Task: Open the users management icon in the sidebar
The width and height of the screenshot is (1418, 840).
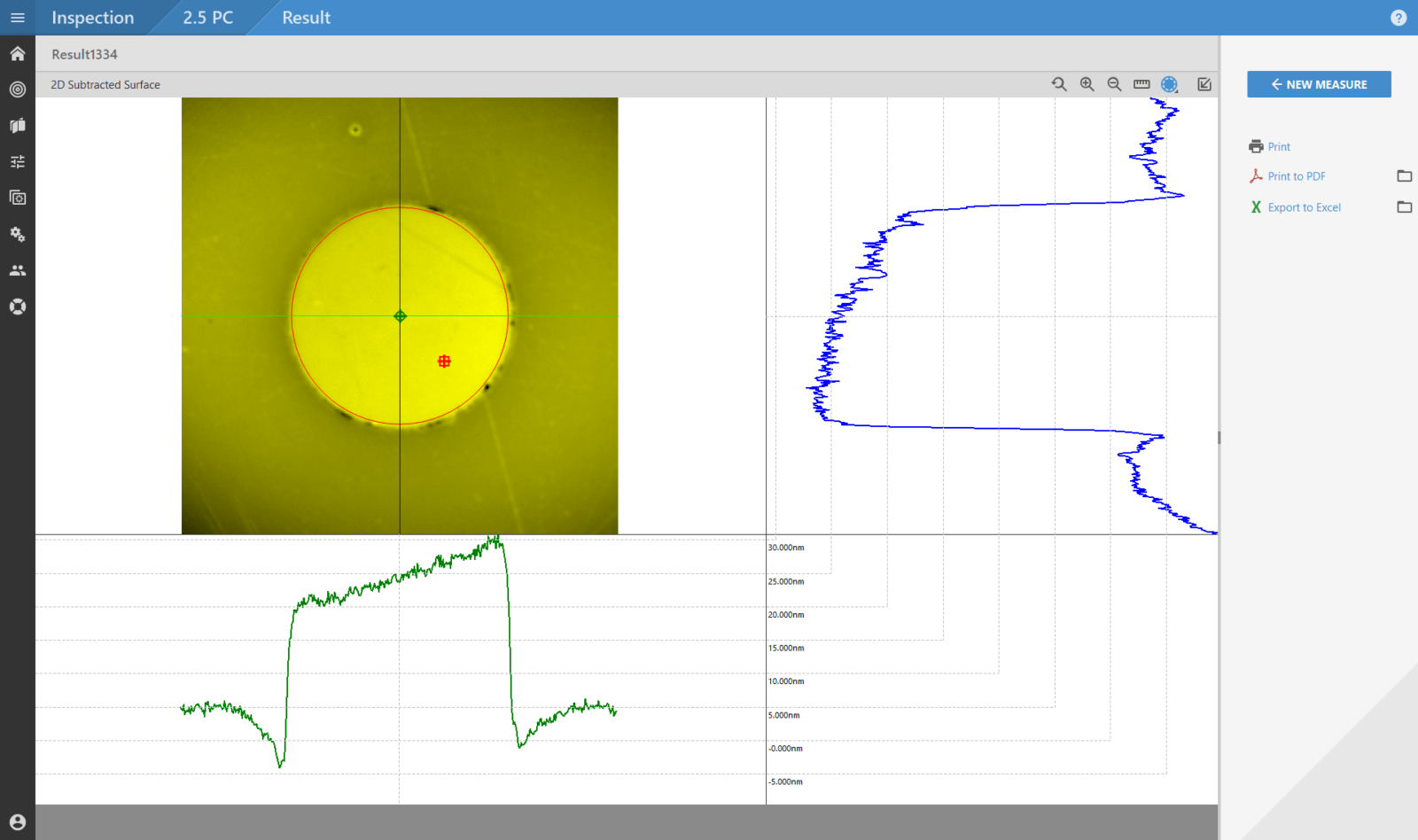Action: click(x=17, y=269)
